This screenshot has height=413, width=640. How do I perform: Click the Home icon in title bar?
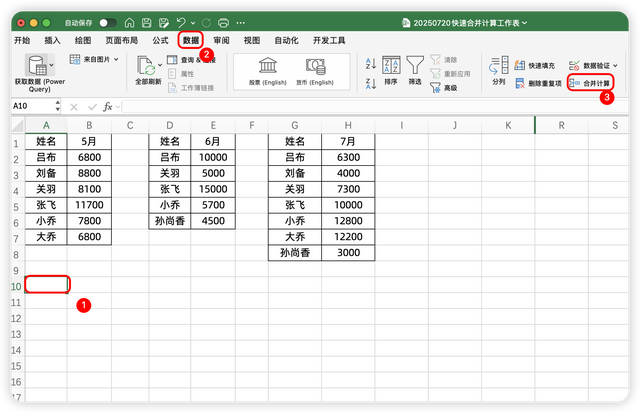coord(130,21)
